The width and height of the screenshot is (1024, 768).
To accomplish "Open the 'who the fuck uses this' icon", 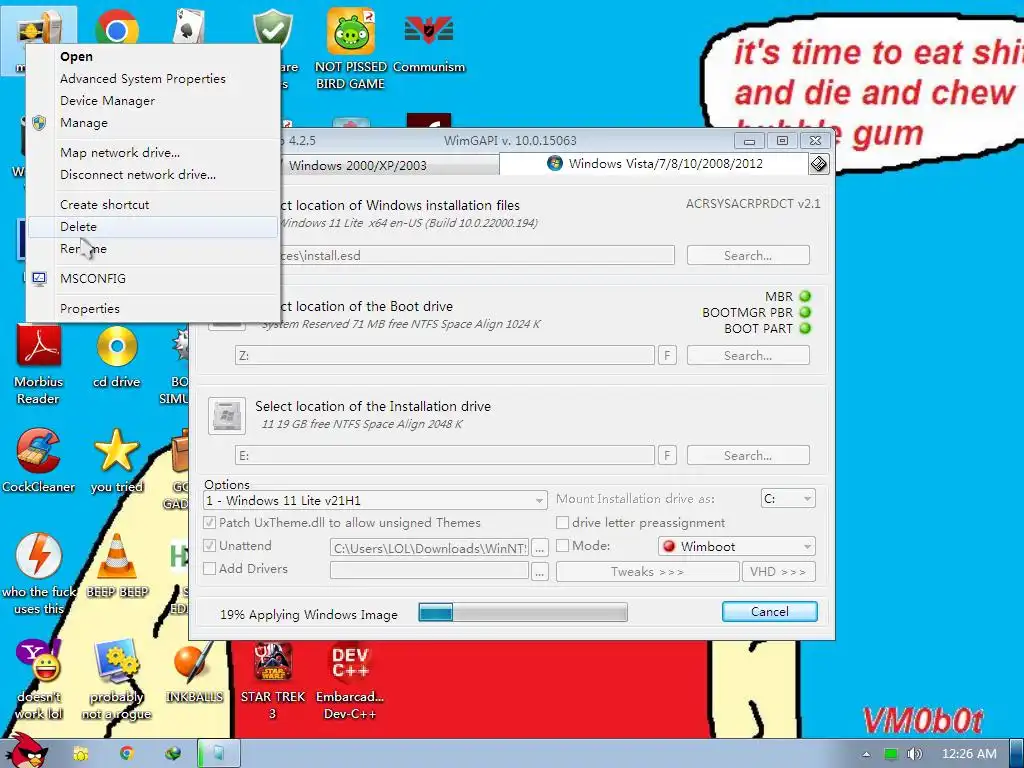I will (39, 556).
